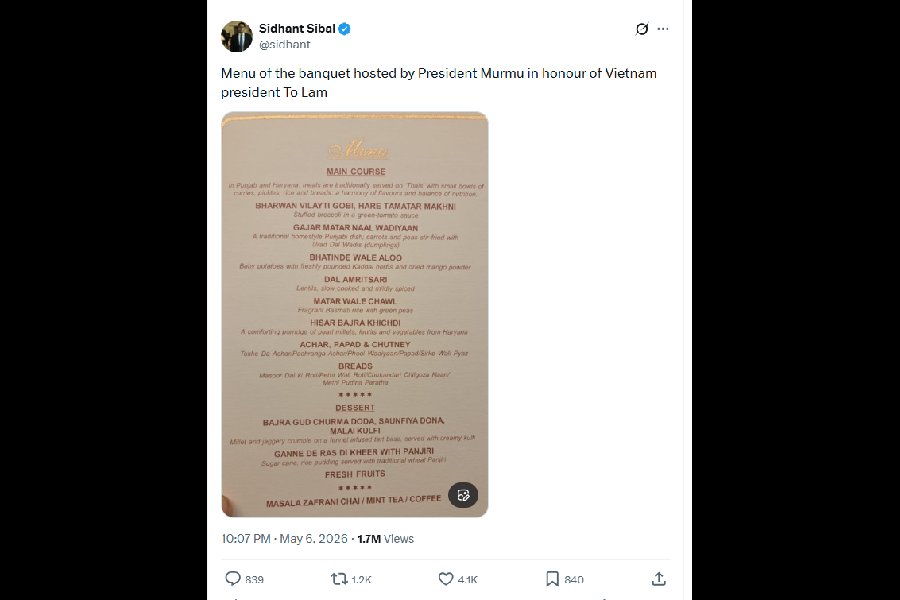Open the banquet menu photo
Viewport: 900px width, 600px height.
[355, 314]
